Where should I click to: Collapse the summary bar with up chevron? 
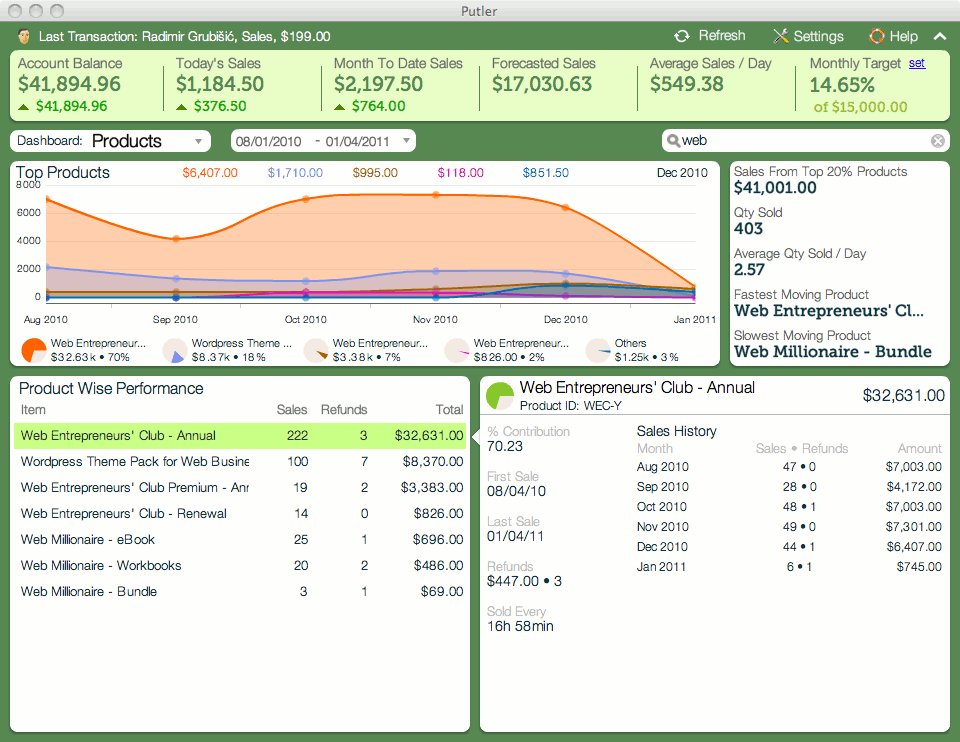(940, 36)
